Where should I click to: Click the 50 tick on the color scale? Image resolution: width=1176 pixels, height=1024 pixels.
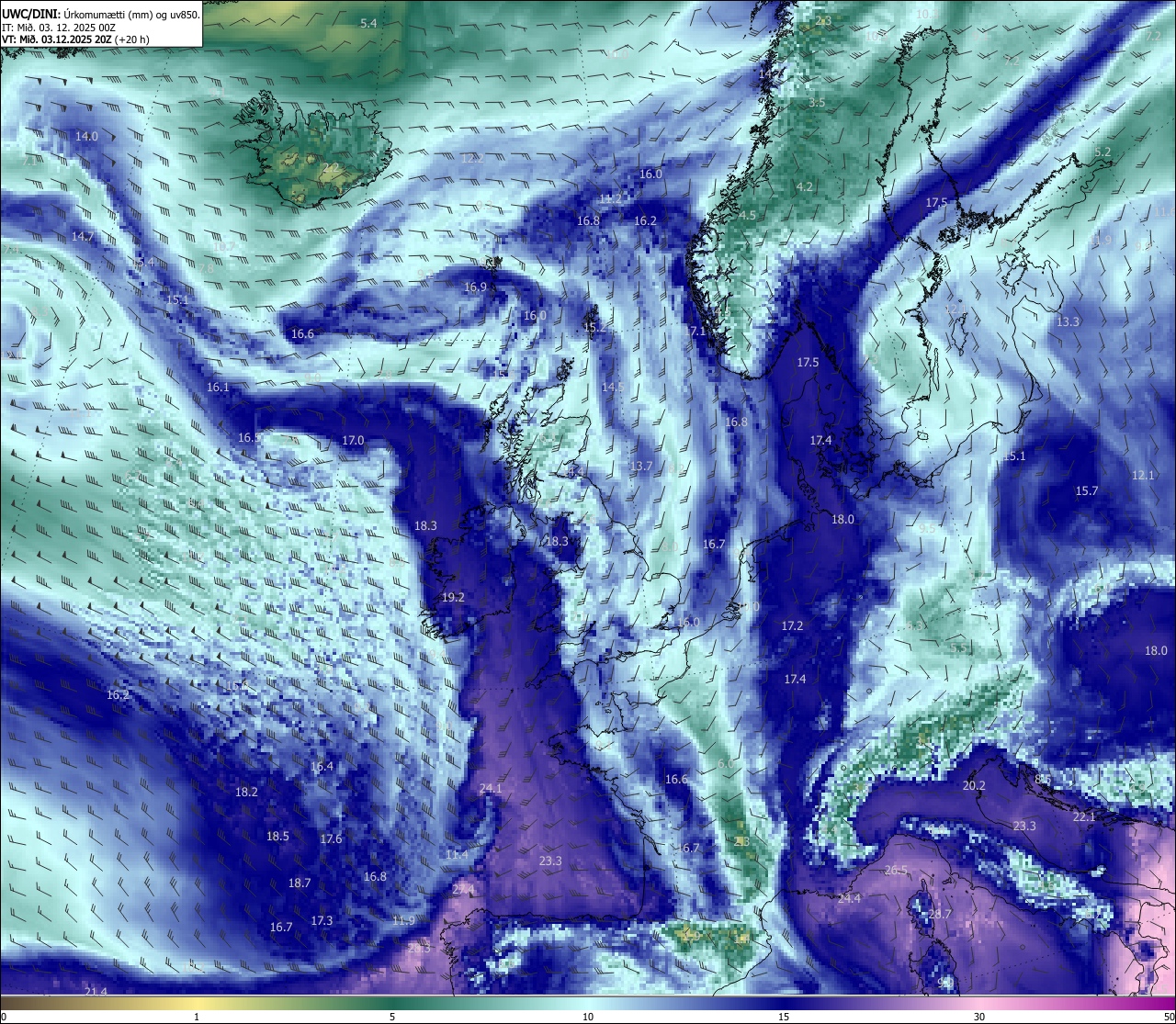click(x=1168, y=1017)
